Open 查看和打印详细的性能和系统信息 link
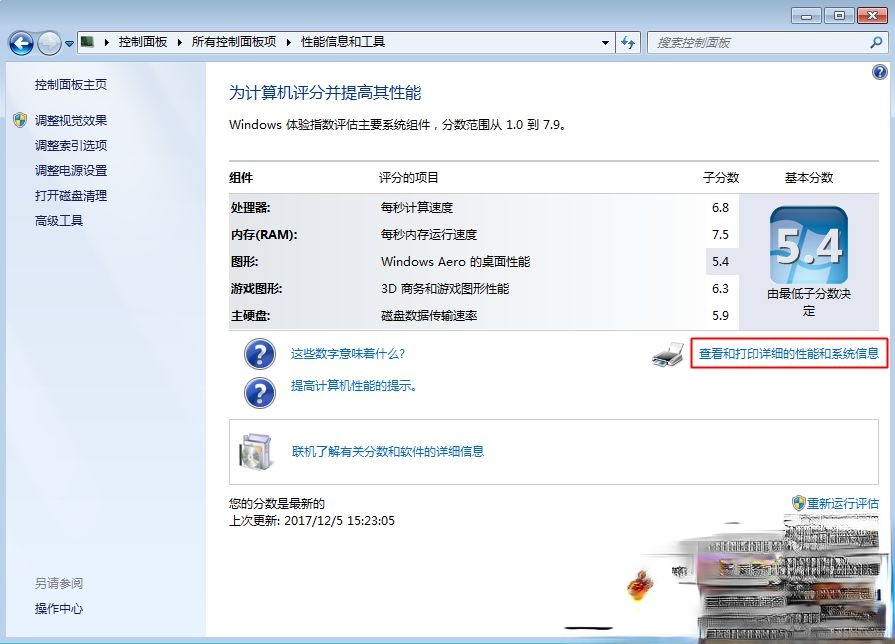The image size is (895, 644). 789,354
